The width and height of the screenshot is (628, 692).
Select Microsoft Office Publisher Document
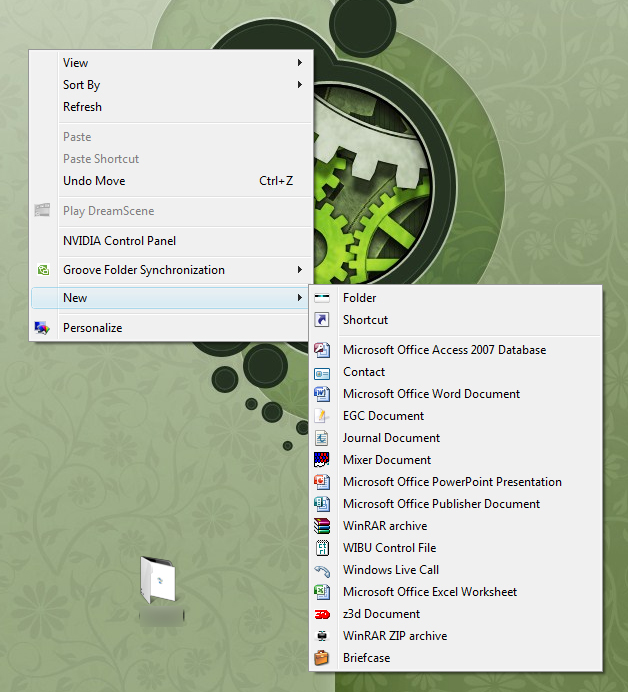pyautogui.click(x=441, y=504)
